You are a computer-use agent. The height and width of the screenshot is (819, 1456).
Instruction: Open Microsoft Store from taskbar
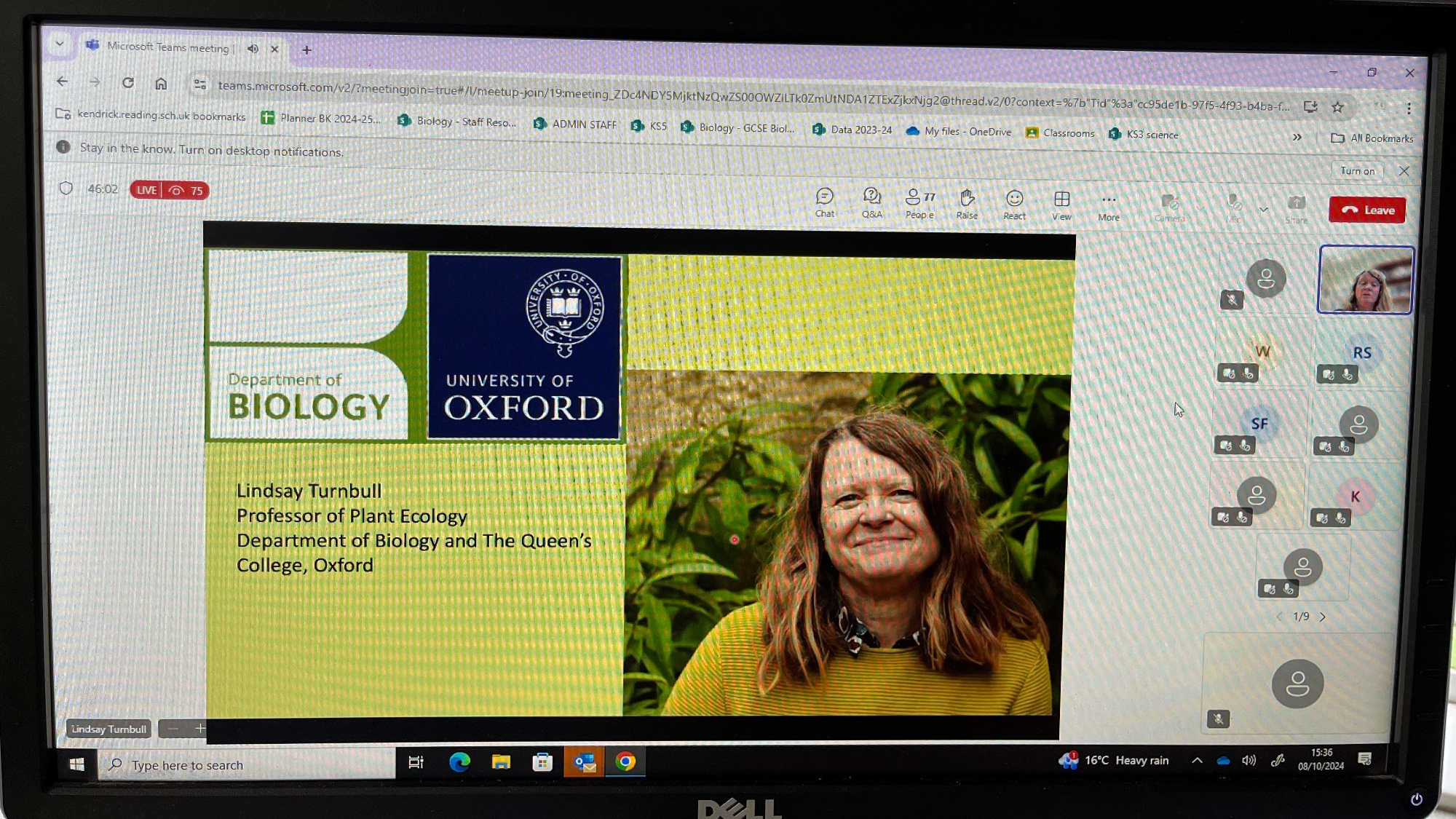coord(542,762)
